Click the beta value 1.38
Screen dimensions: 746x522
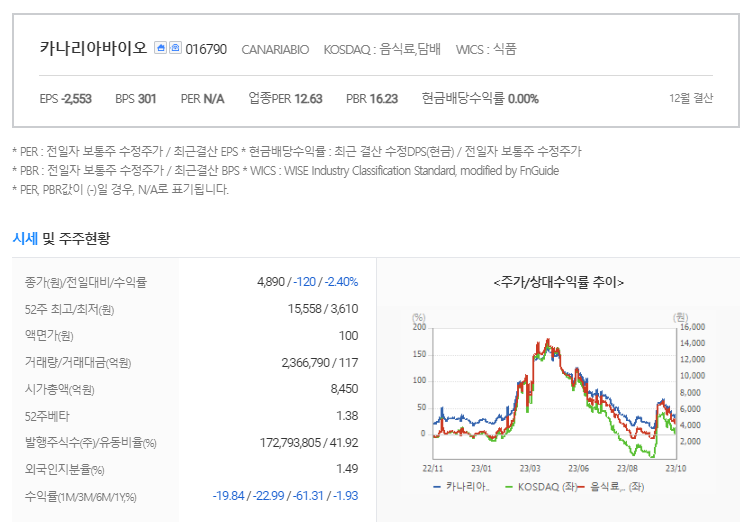(x=347, y=416)
